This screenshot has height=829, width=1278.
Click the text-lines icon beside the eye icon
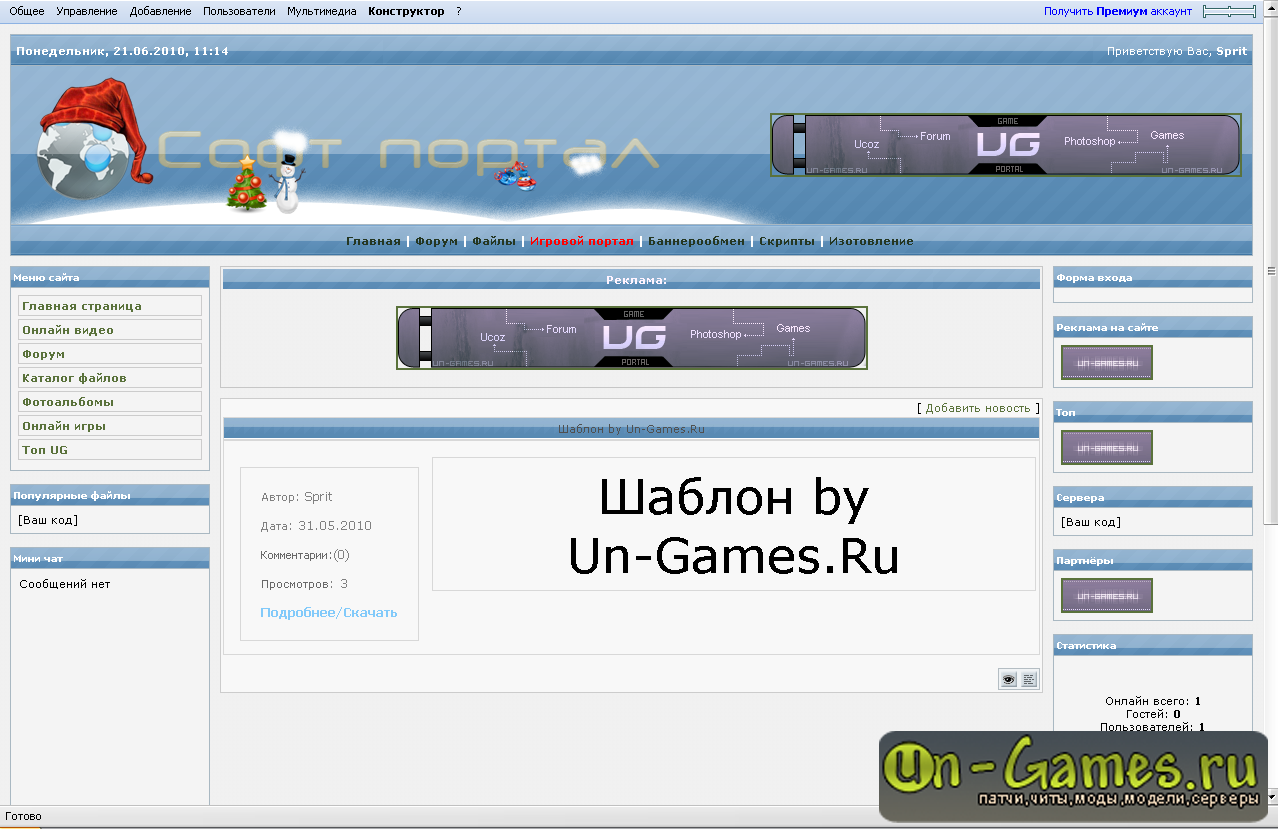[1029, 679]
